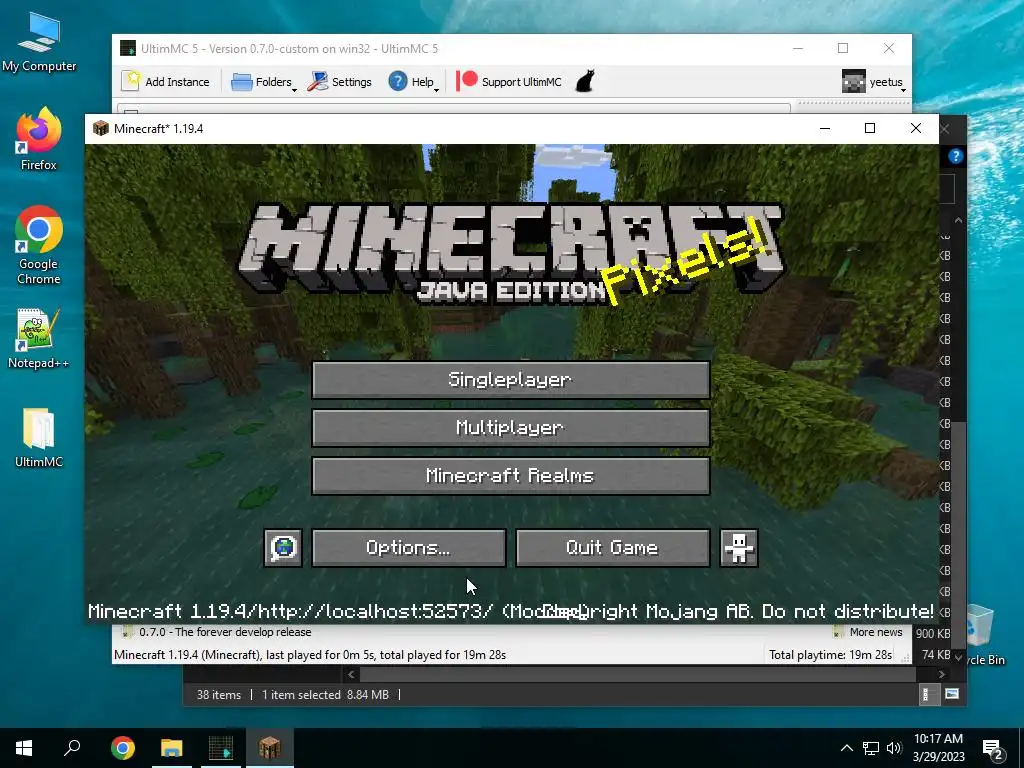Maximize the Minecraft 1.19.4 window
The image size is (1024, 768).
(x=870, y=128)
